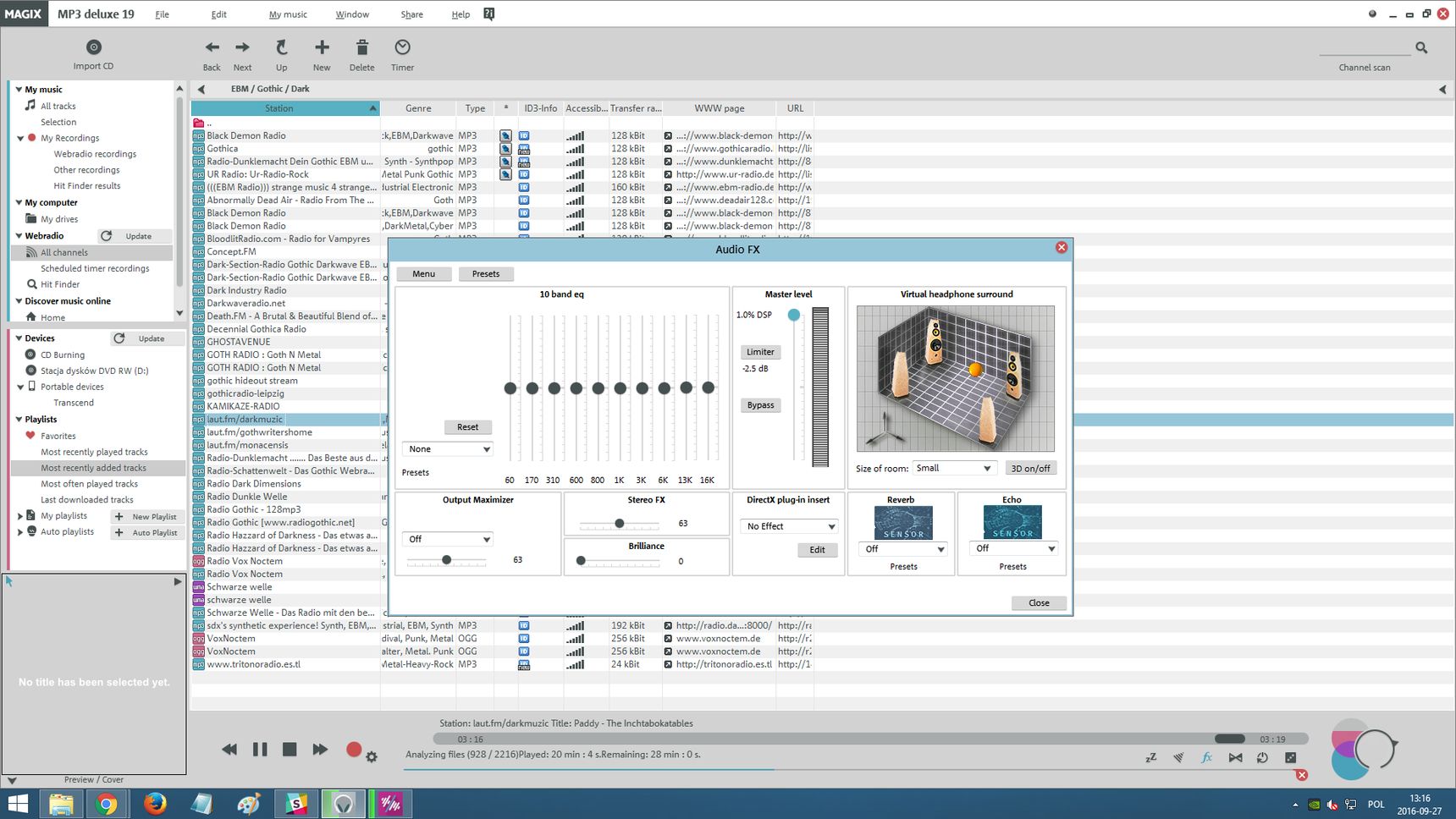The height and width of the screenshot is (819, 1456).
Task: Open the Timer clock icon
Action: pyautogui.click(x=402, y=47)
